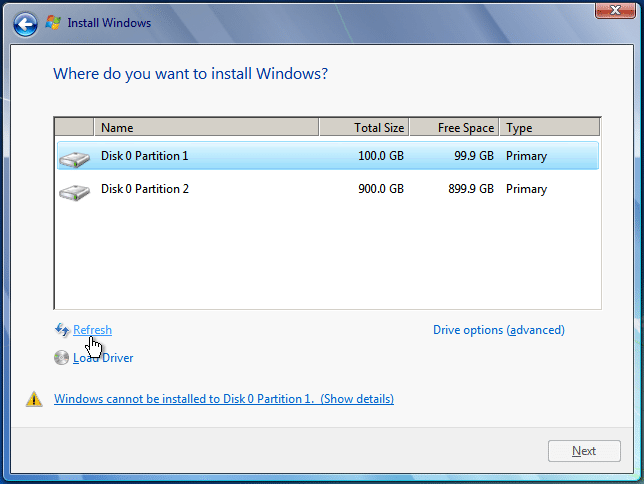Click the Refresh arrows icon
The height and width of the screenshot is (484, 644).
[x=62, y=330]
